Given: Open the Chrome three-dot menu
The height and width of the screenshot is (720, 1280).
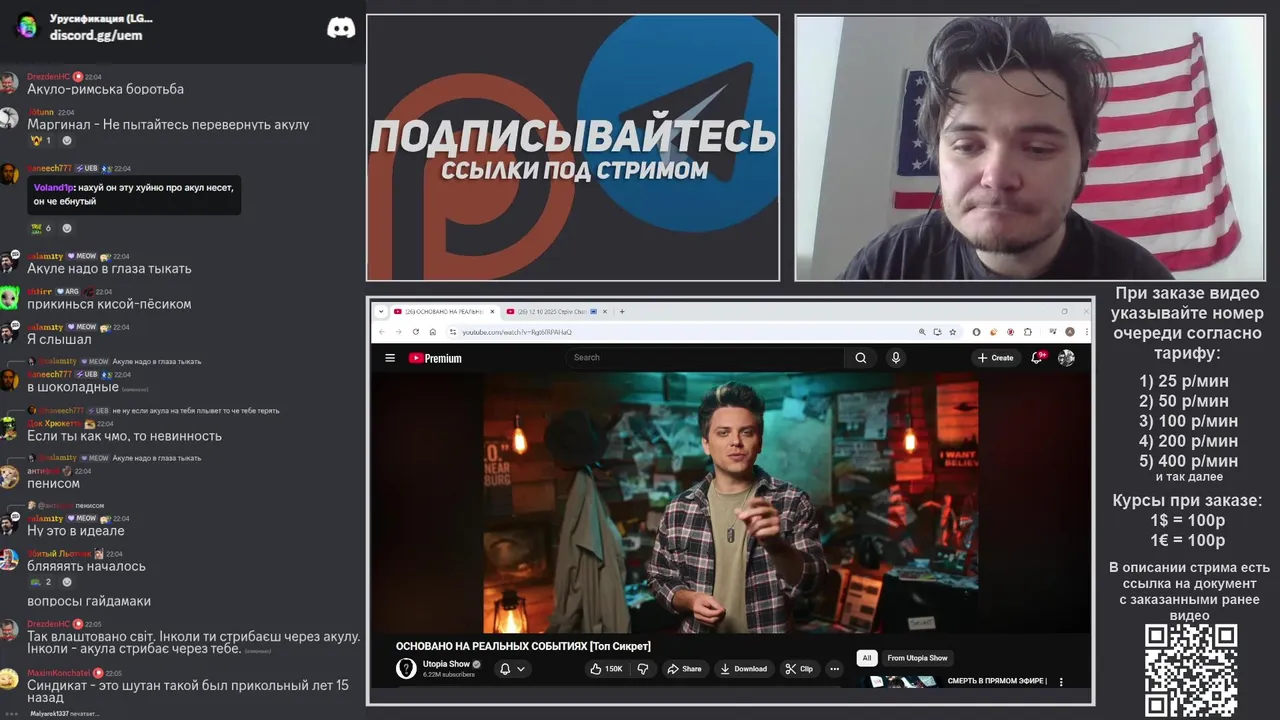Looking at the screenshot, I should click(x=1085, y=332).
